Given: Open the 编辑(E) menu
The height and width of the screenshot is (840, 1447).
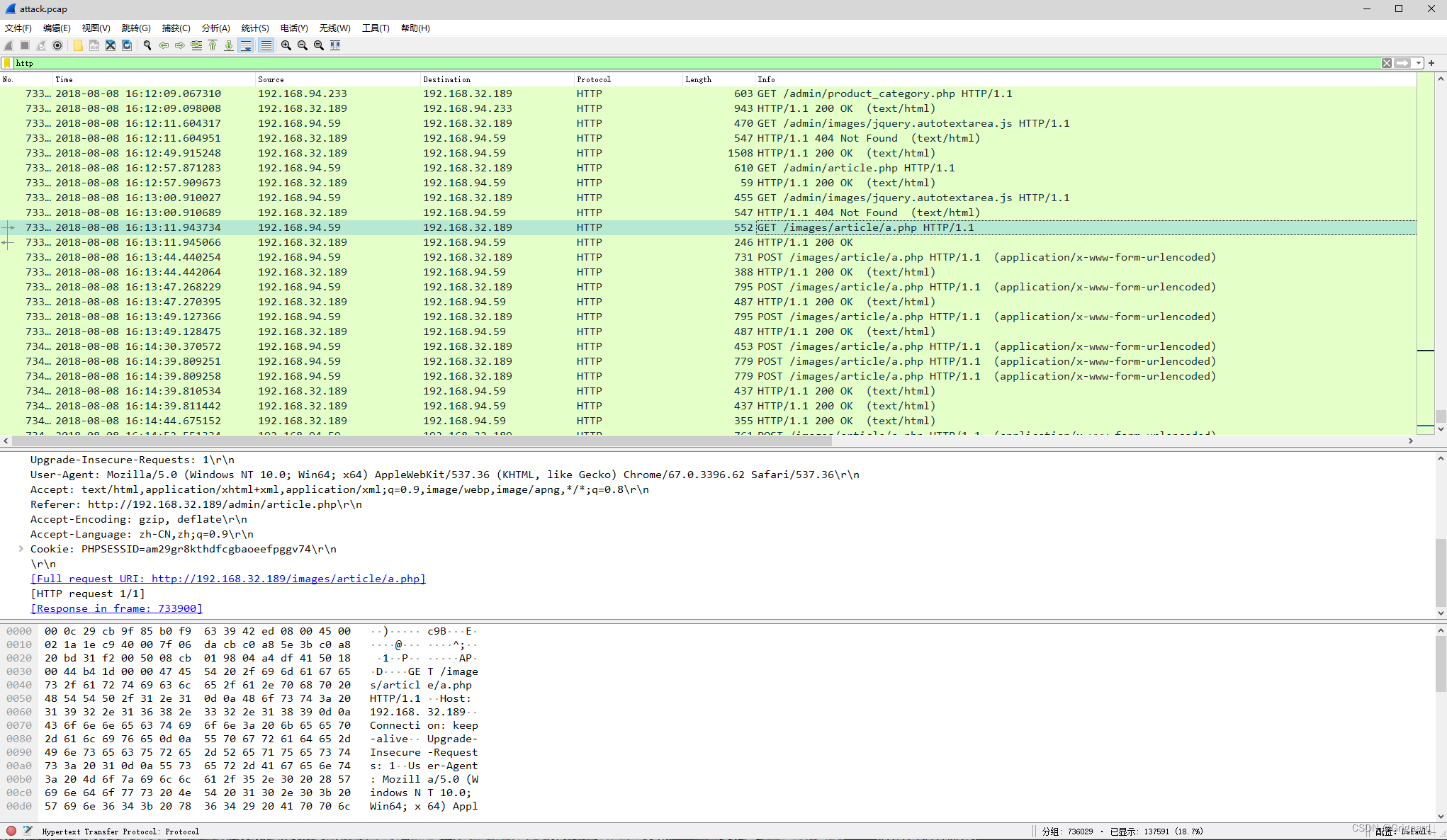Looking at the screenshot, I should pos(57,28).
